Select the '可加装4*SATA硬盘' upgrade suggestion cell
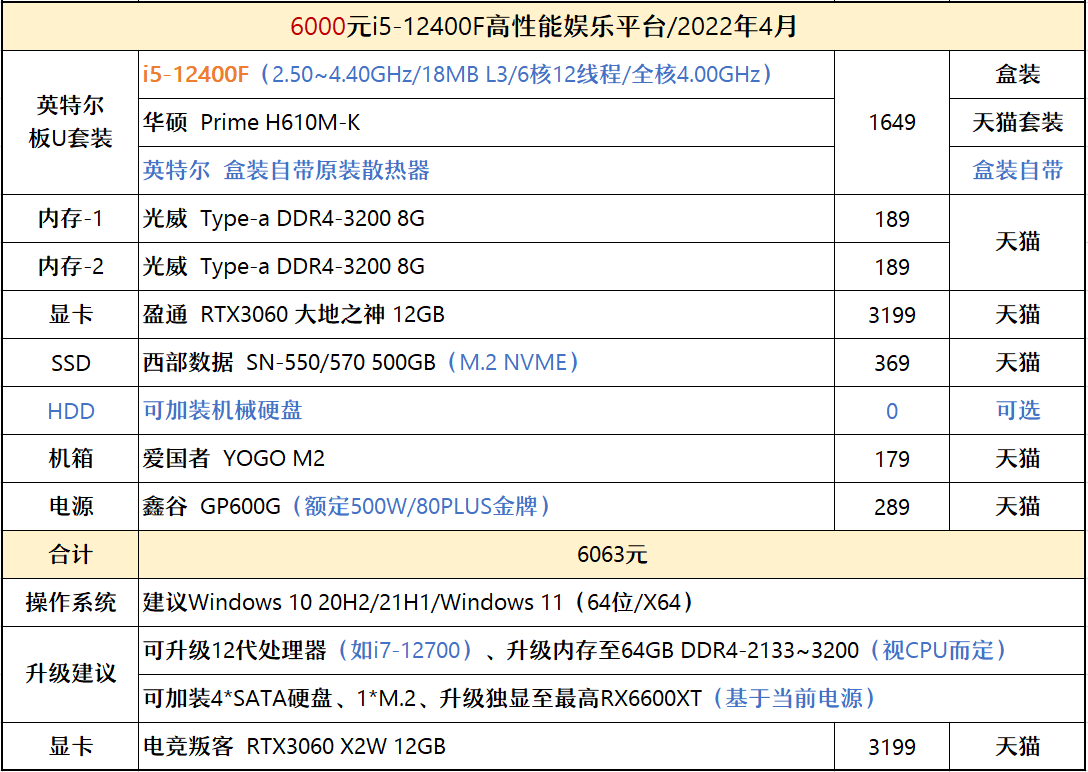This screenshot has width=1088, height=772. (613, 698)
